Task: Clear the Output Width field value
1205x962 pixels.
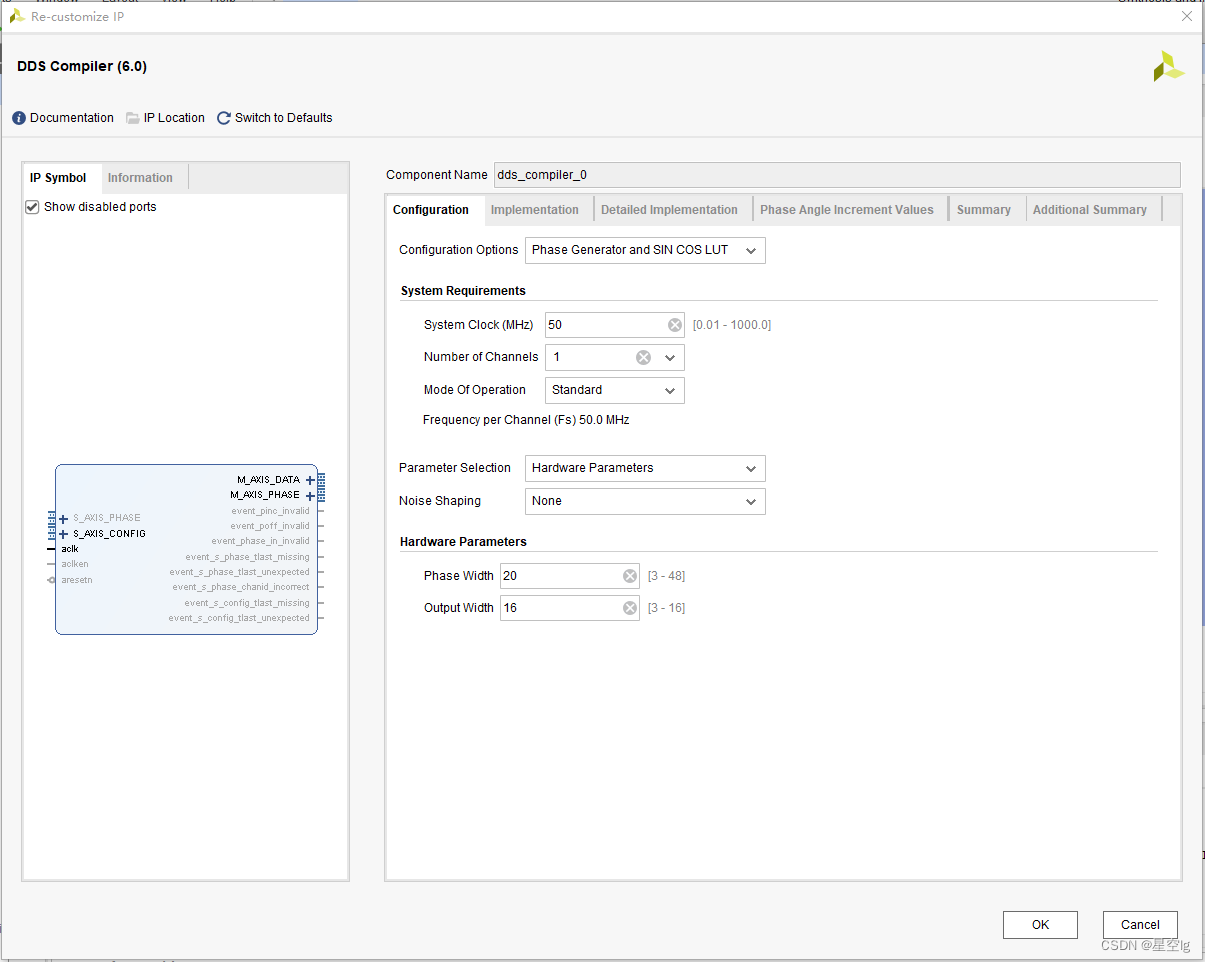Action: pos(630,608)
